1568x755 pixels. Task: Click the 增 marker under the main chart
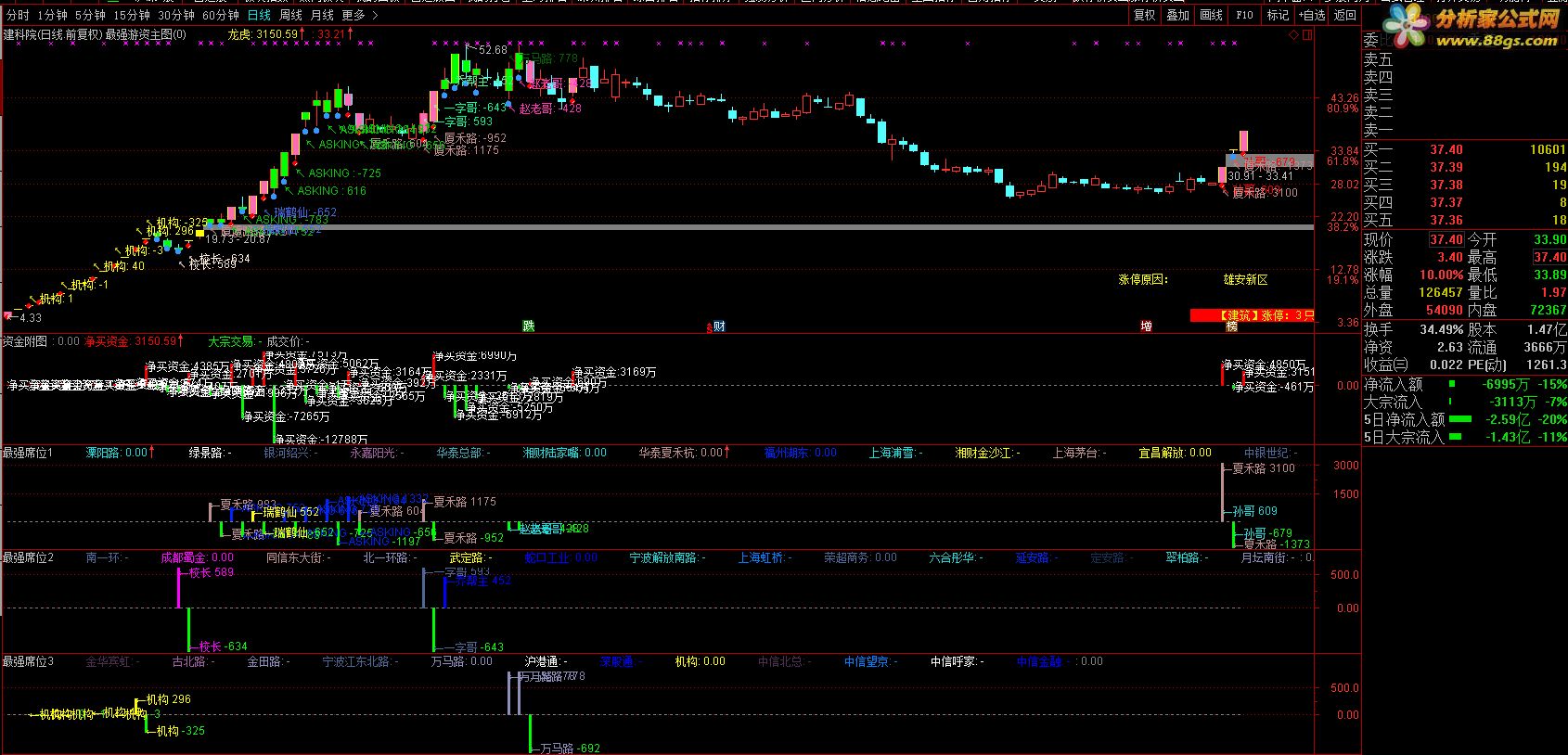pos(1147,326)
